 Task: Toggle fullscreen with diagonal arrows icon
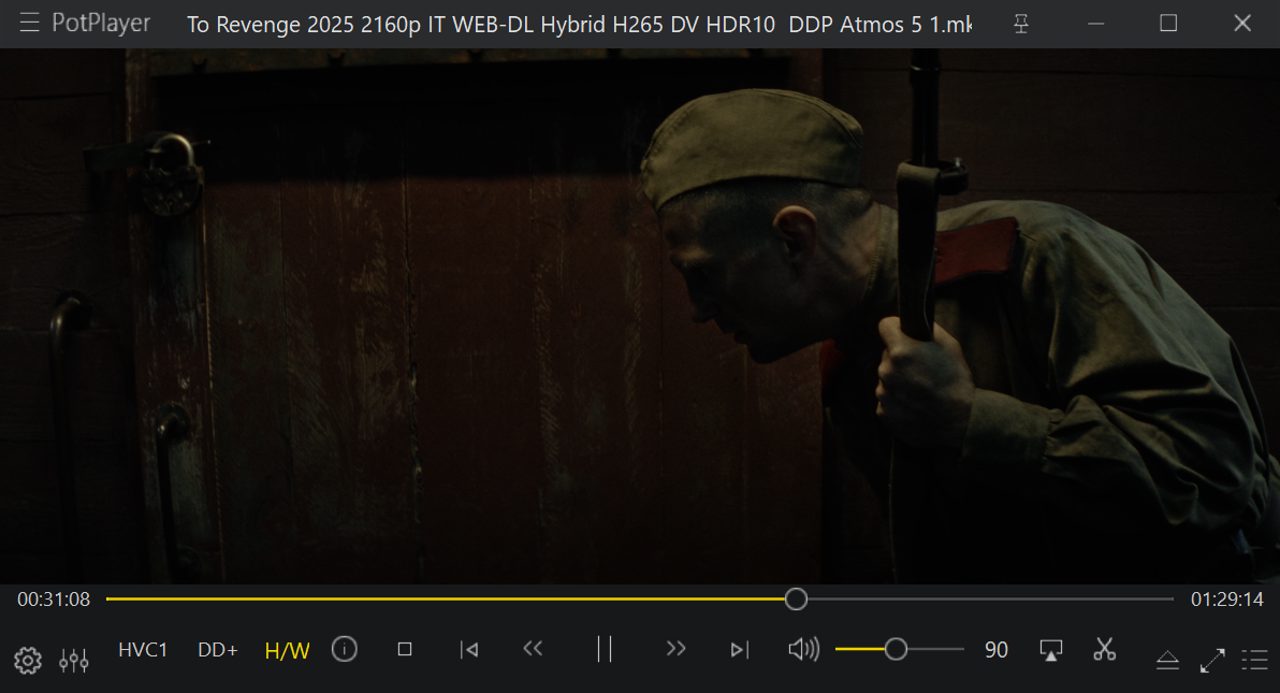click(x=1212, y=660)
